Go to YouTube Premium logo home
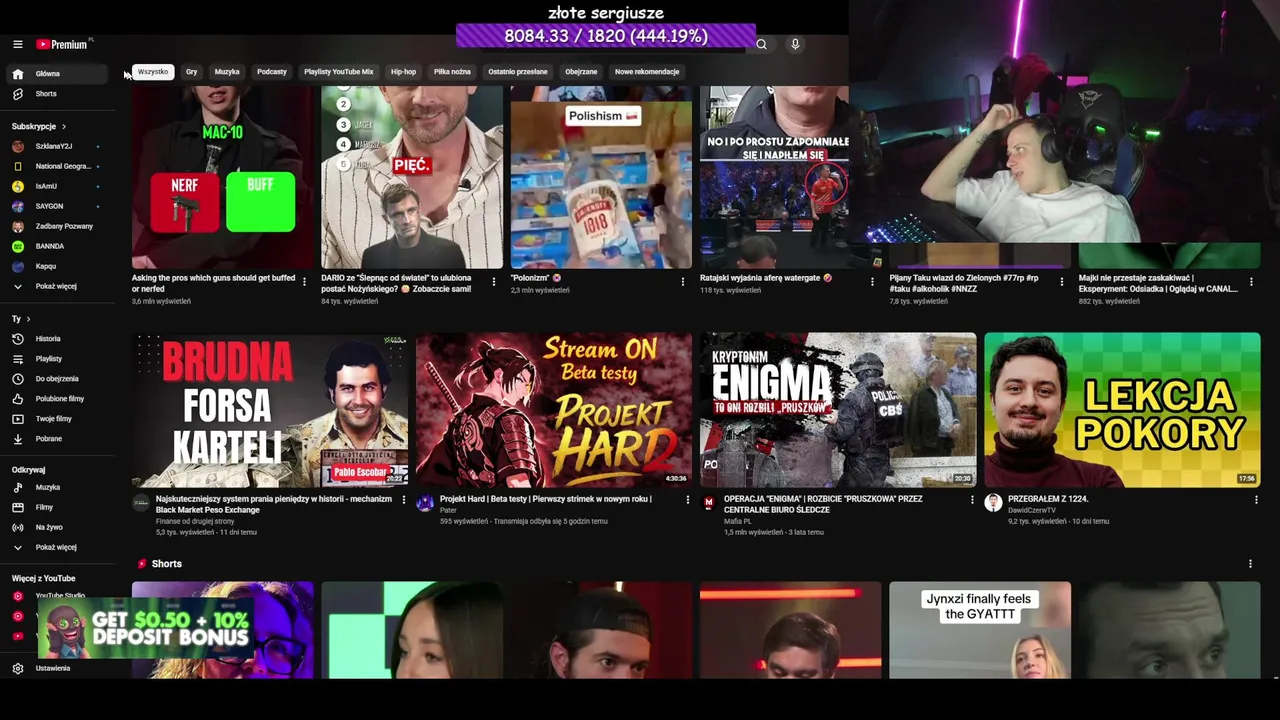The image size is (1280, 720). (64, 44)
